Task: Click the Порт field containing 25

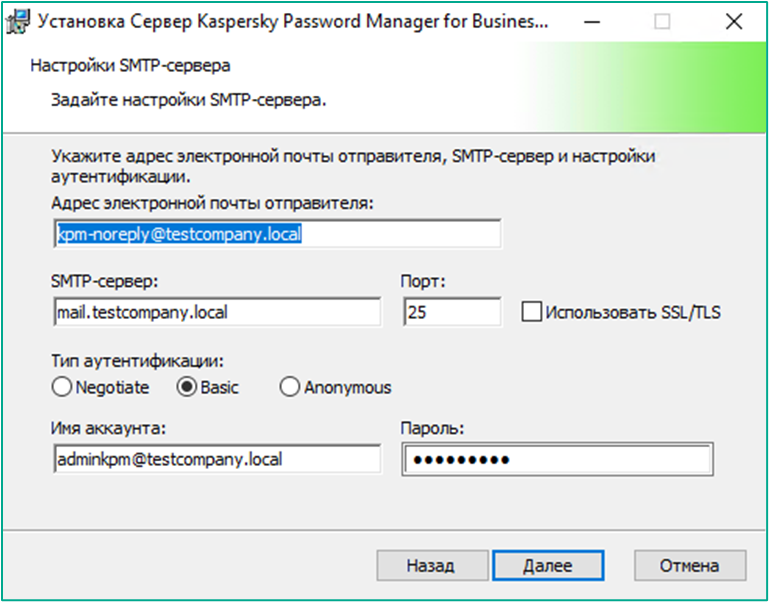Action: tap(452, 312)
